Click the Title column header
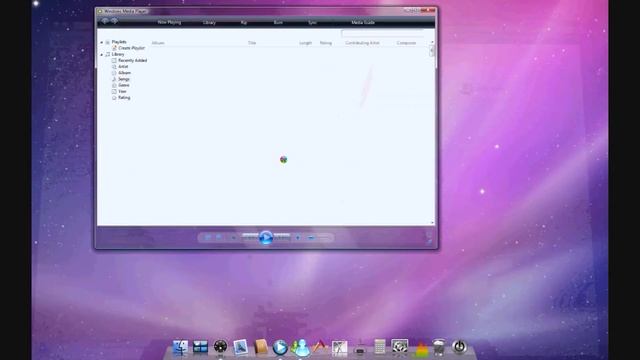The image size is (640, 360). pyautogui.click(x=252, y=43)
